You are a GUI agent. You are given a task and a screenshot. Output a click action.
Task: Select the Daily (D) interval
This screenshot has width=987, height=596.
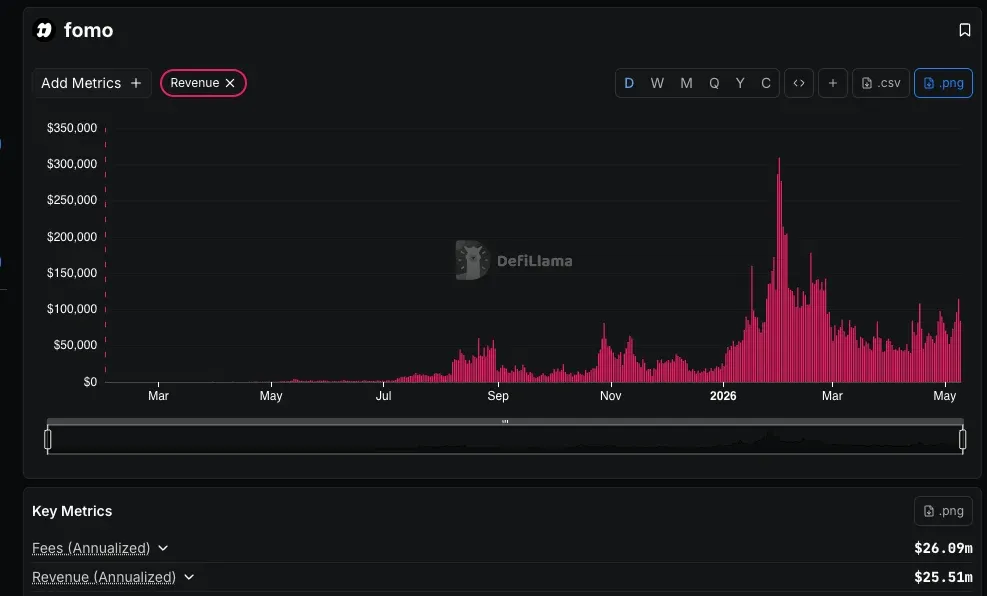point(629,83)
